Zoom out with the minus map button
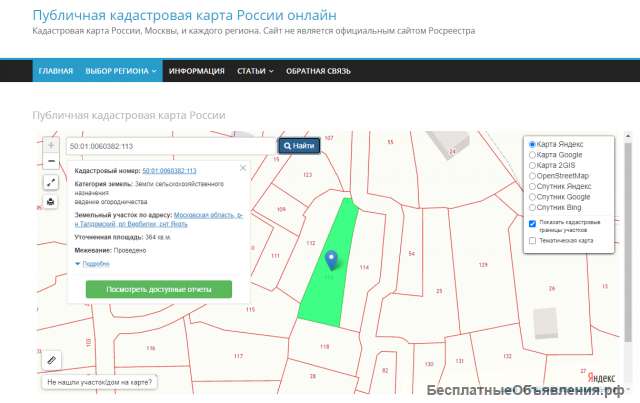This screenshot has height=403, width=640. tap(51, 161)
